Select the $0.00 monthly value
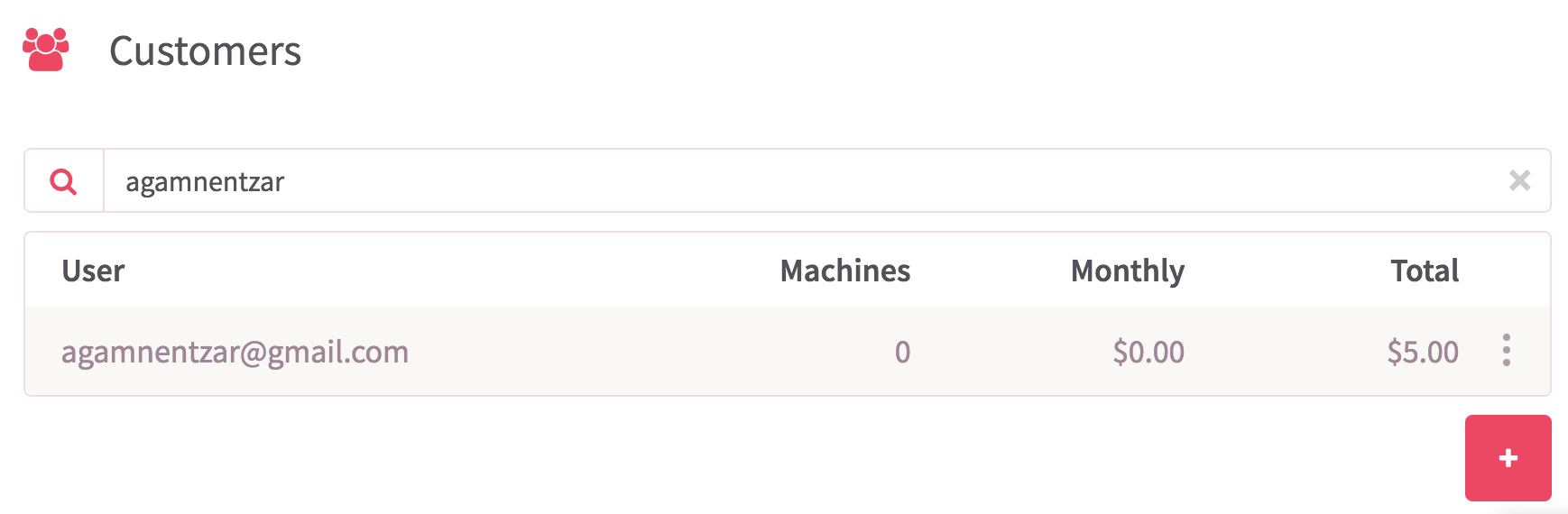 1148,352
